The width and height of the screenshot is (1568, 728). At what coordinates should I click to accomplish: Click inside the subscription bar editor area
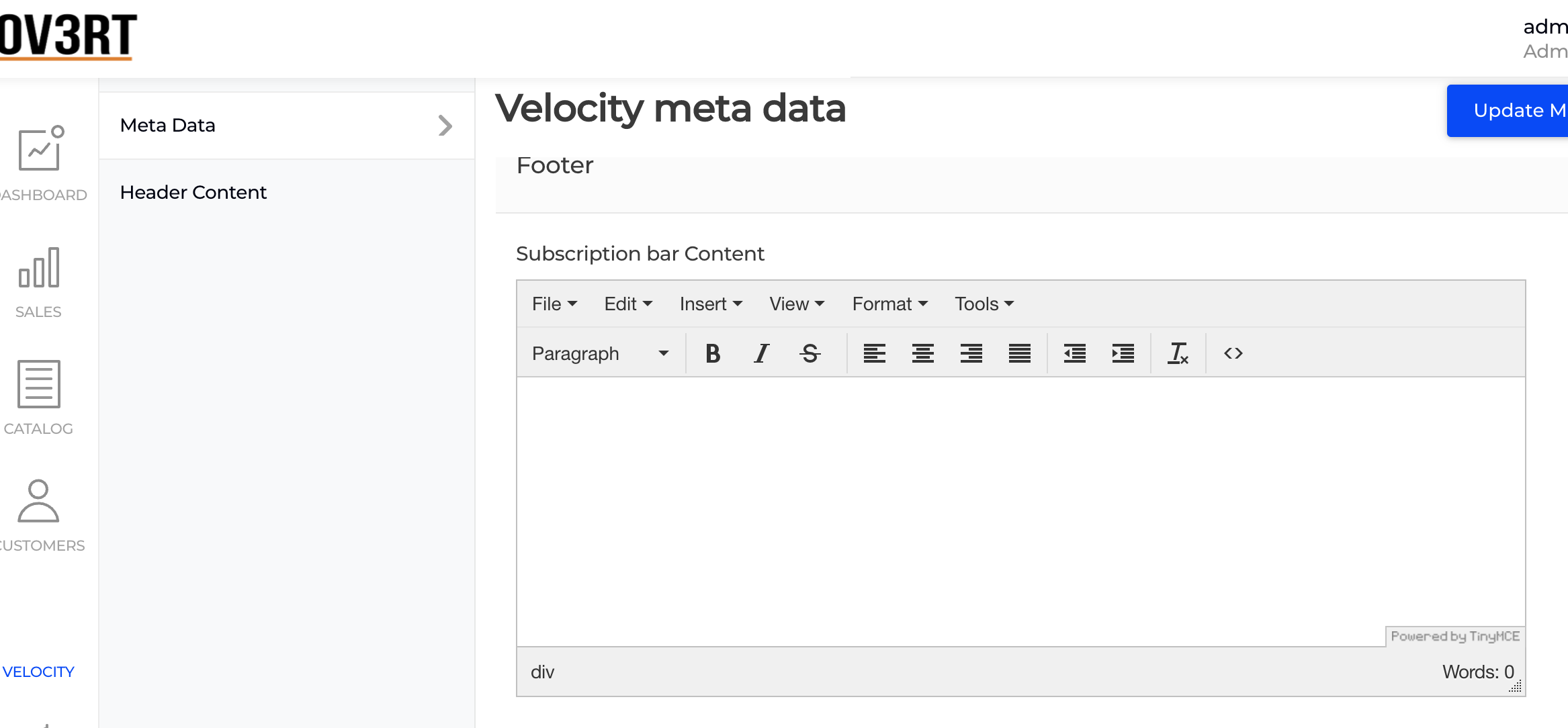(x=1020, y=512)
